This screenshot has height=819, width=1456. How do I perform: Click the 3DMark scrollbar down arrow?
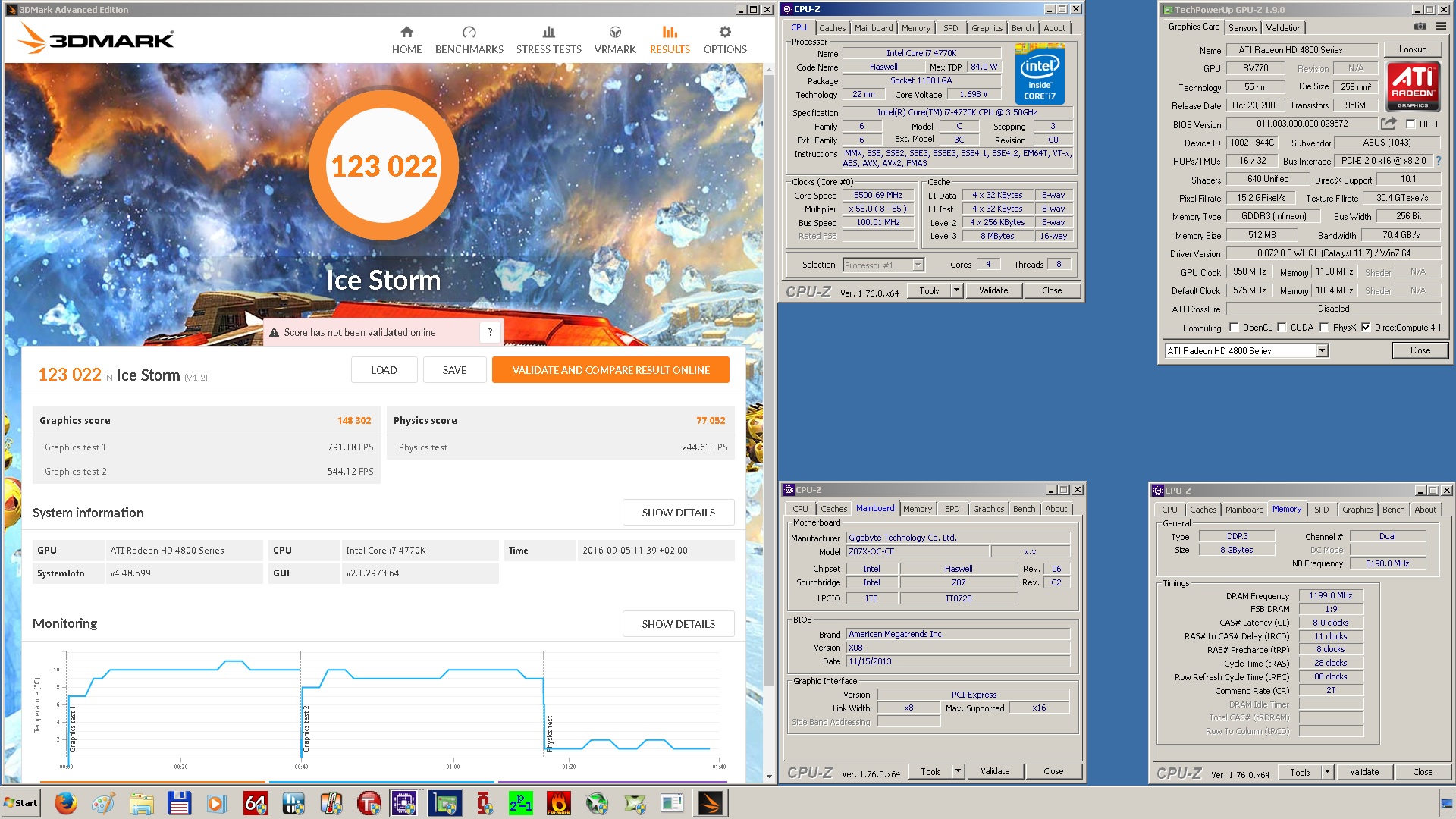[769, 777]
